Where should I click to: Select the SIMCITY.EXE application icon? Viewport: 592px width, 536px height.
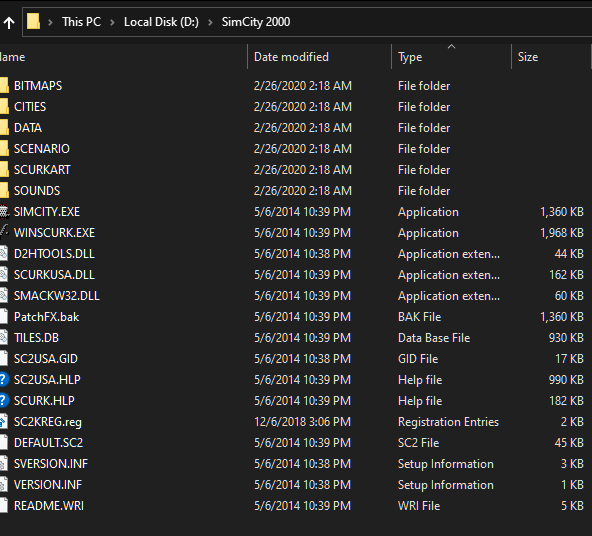pyautogui.click(x=4, y=212)
